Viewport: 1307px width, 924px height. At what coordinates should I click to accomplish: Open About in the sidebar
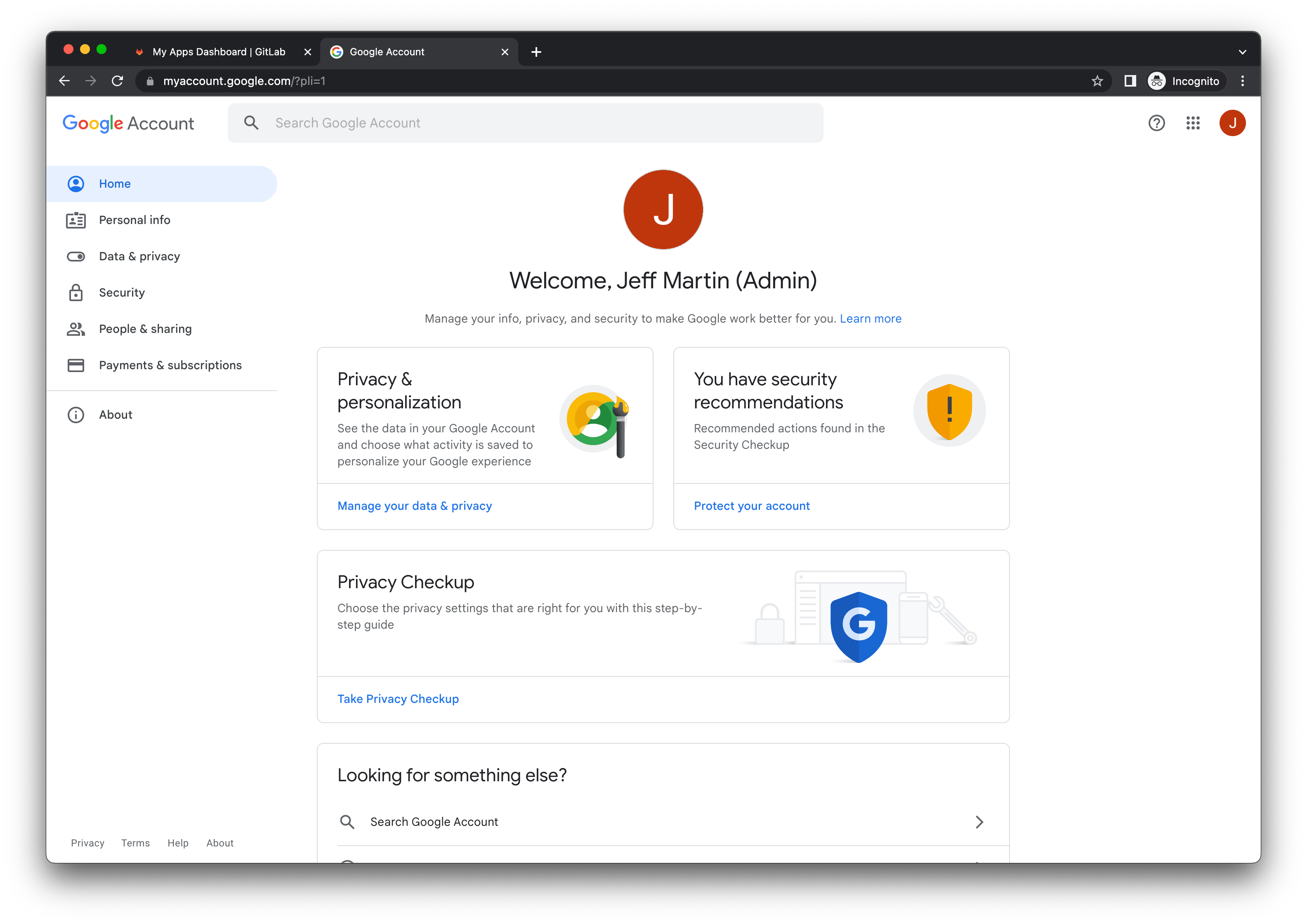coord(162,415)
